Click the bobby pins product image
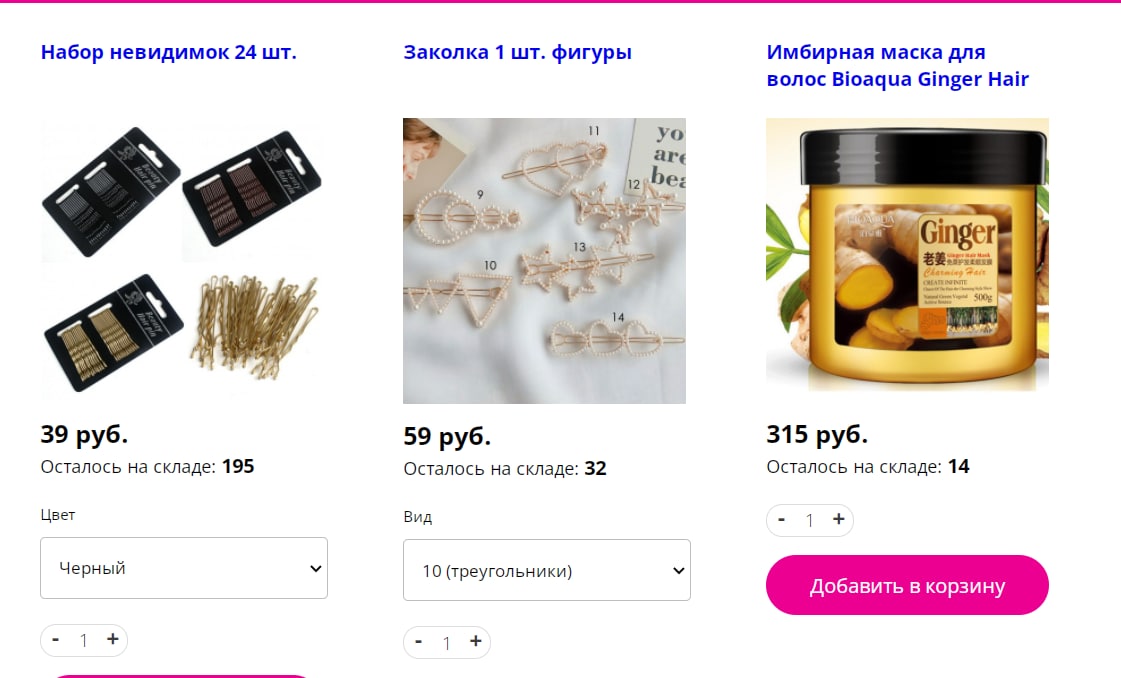Viewport: 1121px width, 678px height. coord(182,260)
